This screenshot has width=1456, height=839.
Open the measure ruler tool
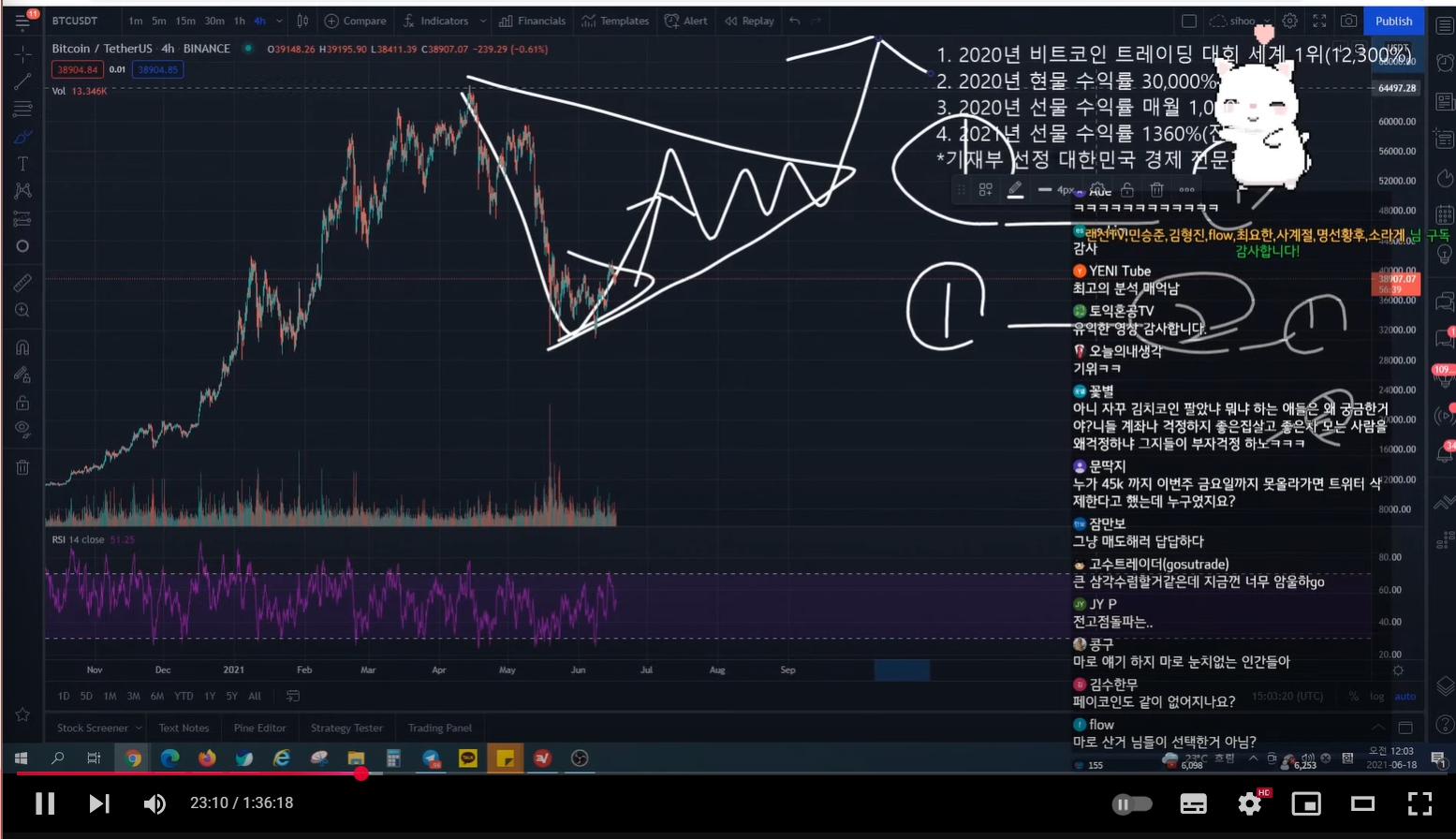click(22, 282)
